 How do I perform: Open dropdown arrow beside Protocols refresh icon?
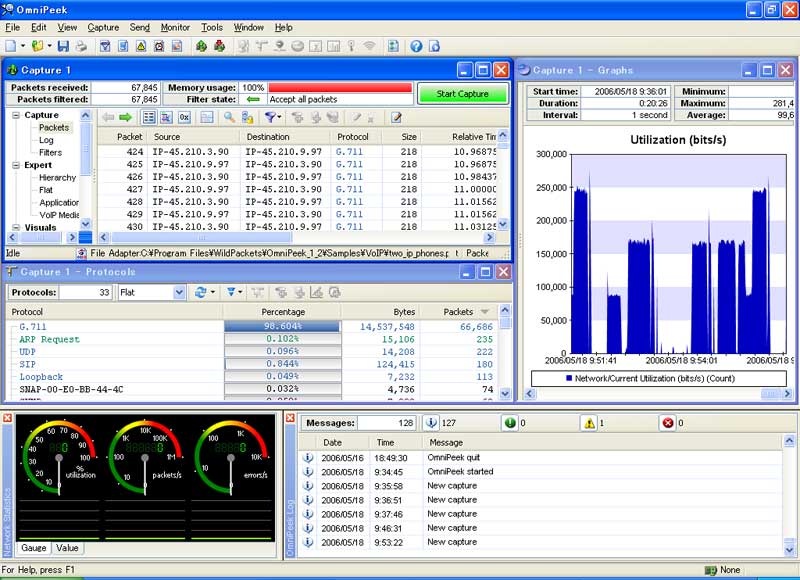pyautogui.click(x=213, y=292)
